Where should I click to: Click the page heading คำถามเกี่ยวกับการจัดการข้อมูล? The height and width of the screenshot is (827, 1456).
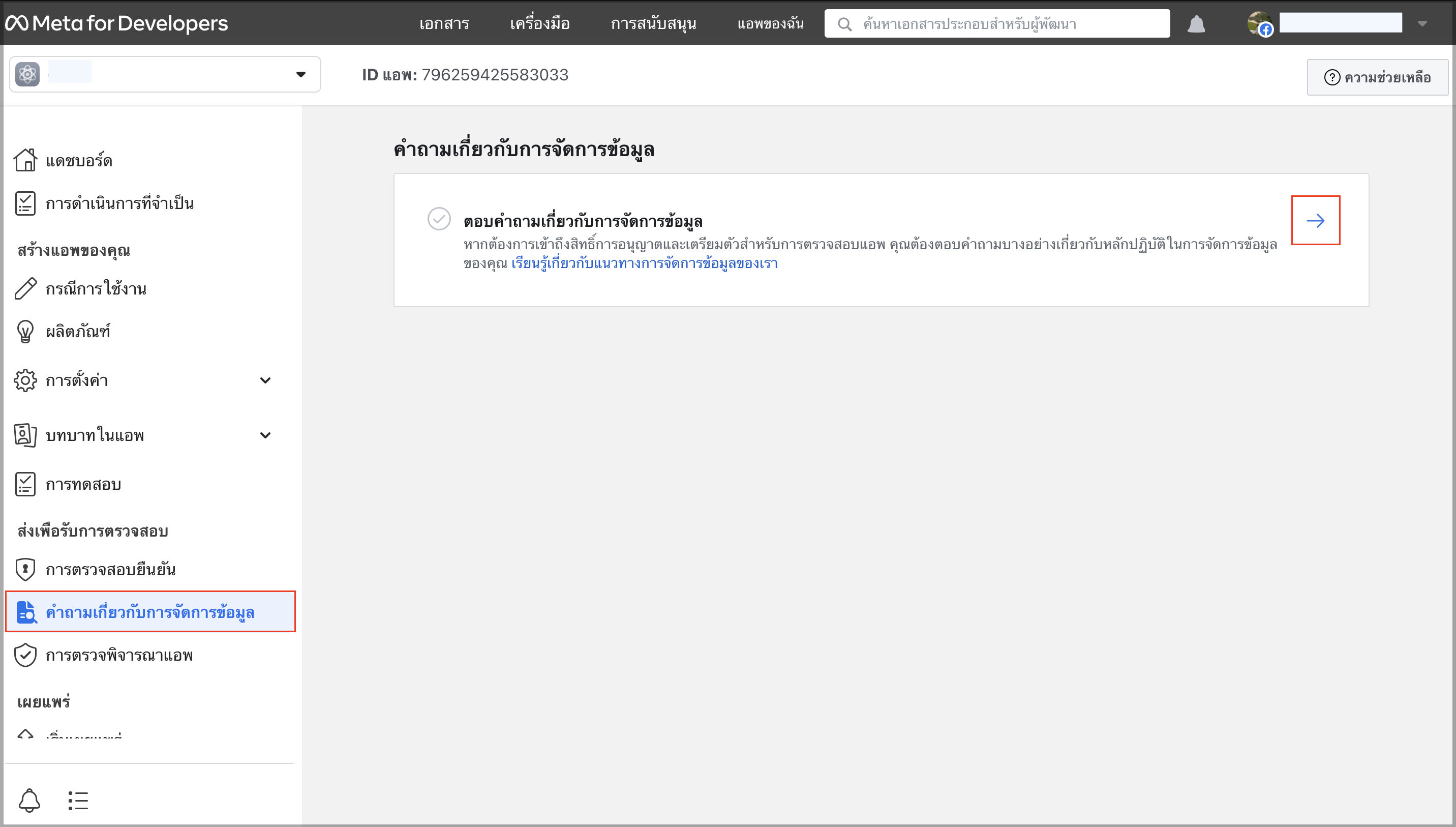[x=524, y=150]
